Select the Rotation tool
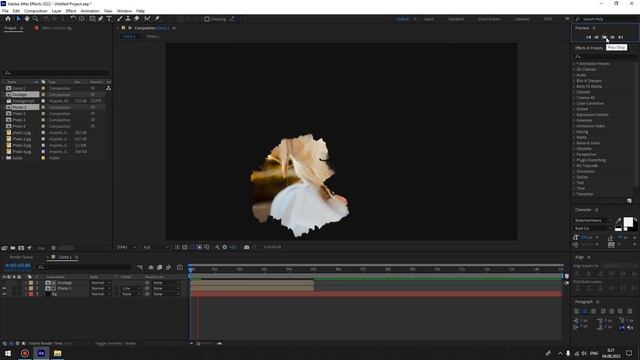The height and width of the screenshot is (360, 640). [x=73, y=19]
